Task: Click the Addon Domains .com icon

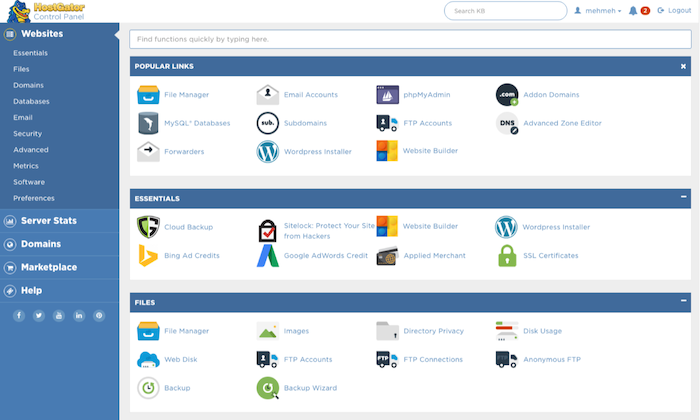Action: click(x=507, y=95)
